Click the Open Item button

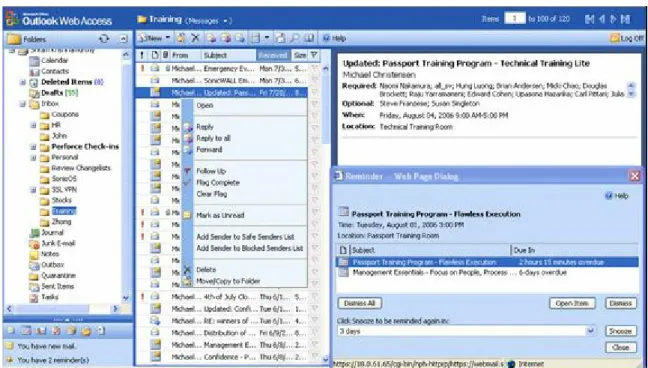pyautogui.click(x=572, y=303)
